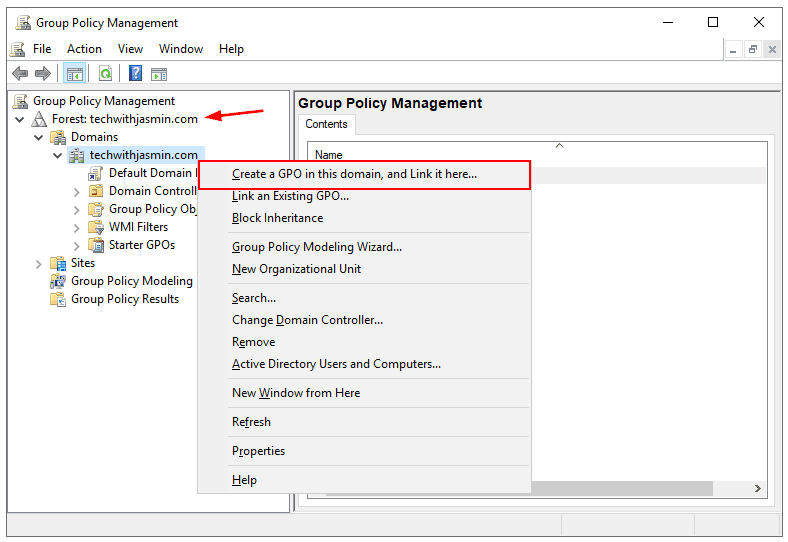Image resolution: width=788 pixels, height=542 pixels.
Task: Click the Group Policy Management root icon
Action: click(x=20, y=101)
